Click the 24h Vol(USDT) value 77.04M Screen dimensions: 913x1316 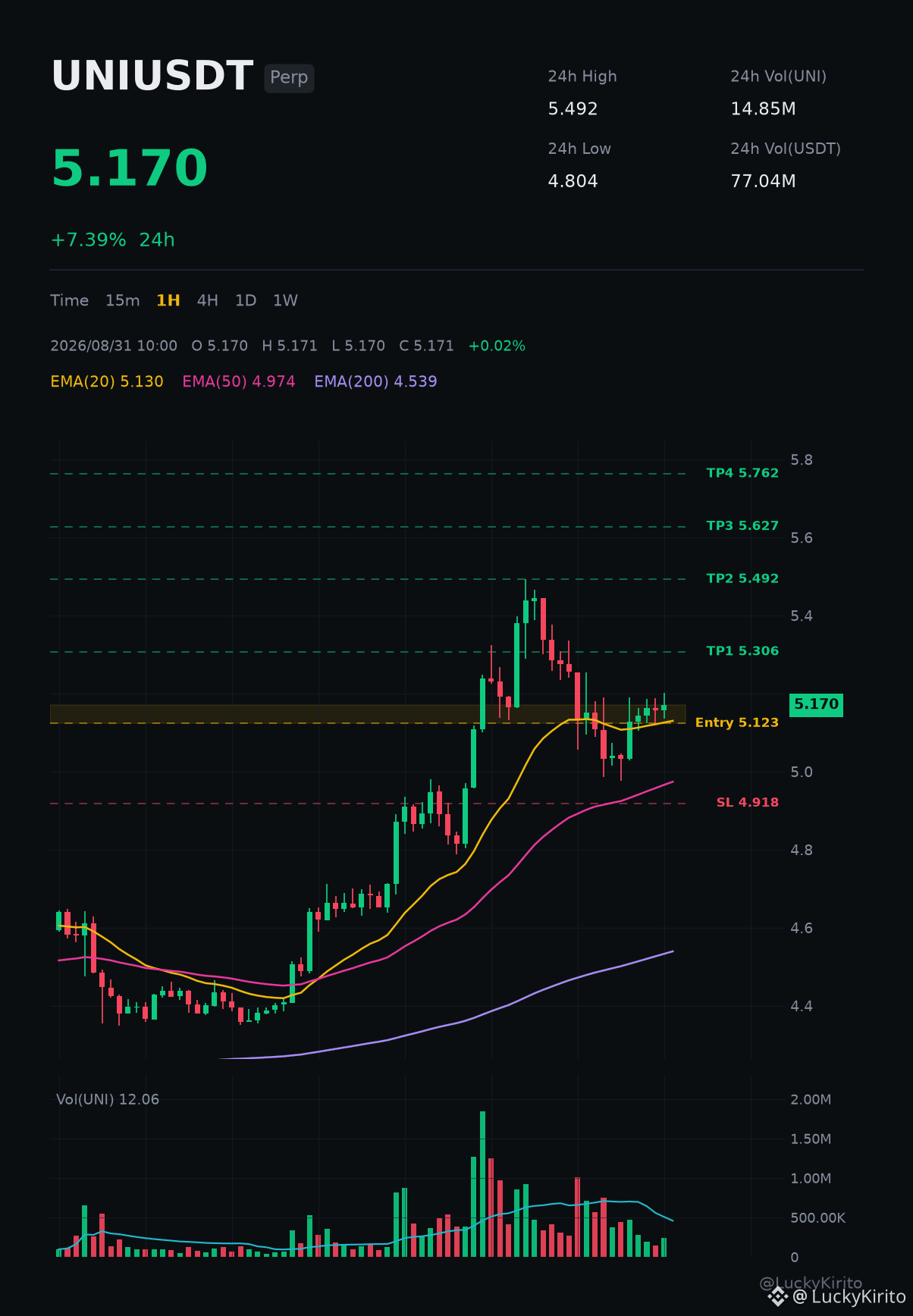tap(763, 181)
